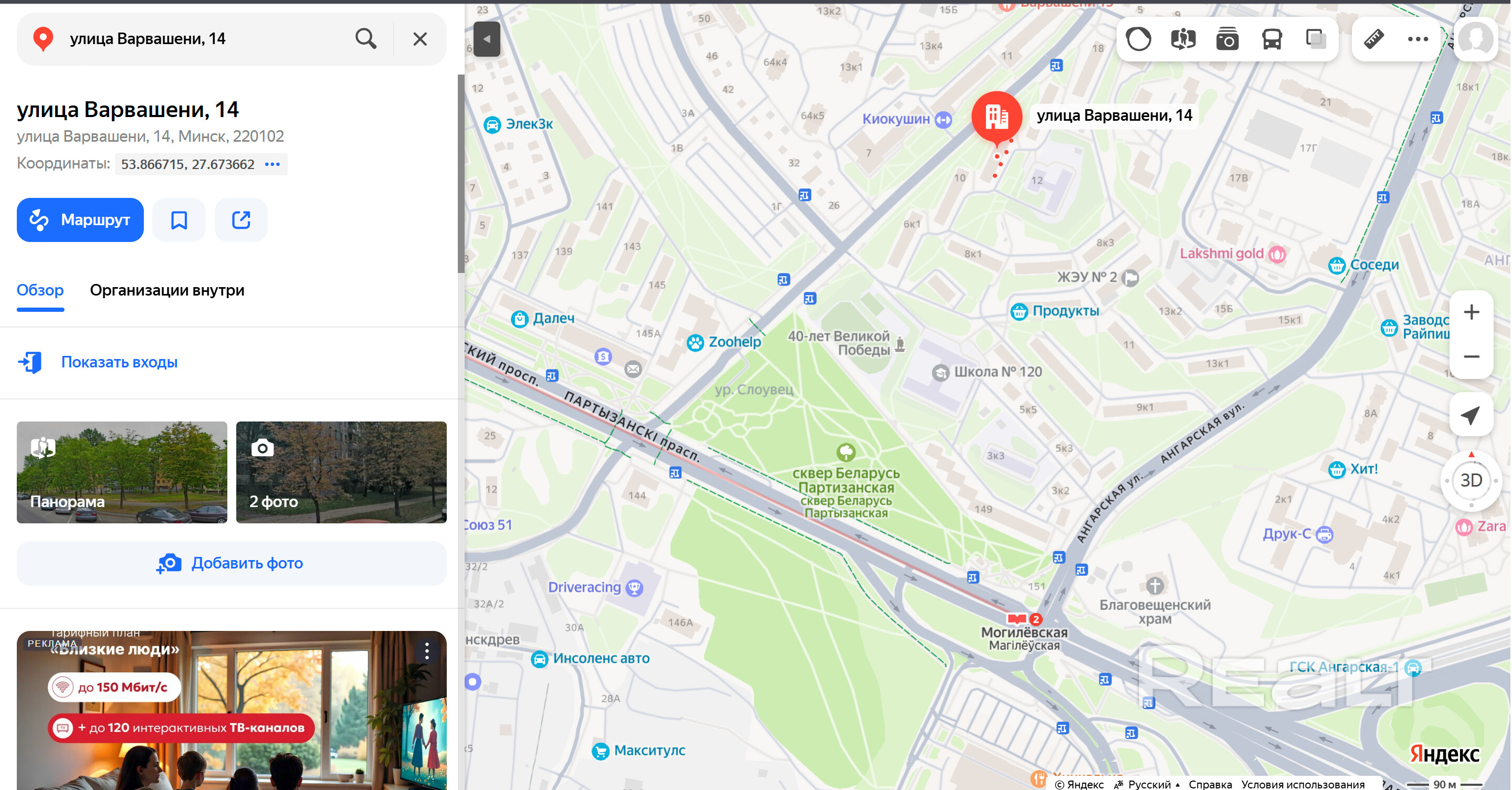This screenshot has height=790, width=1512.
Task: Save place with bookmark icon
Action: (179, 220)
